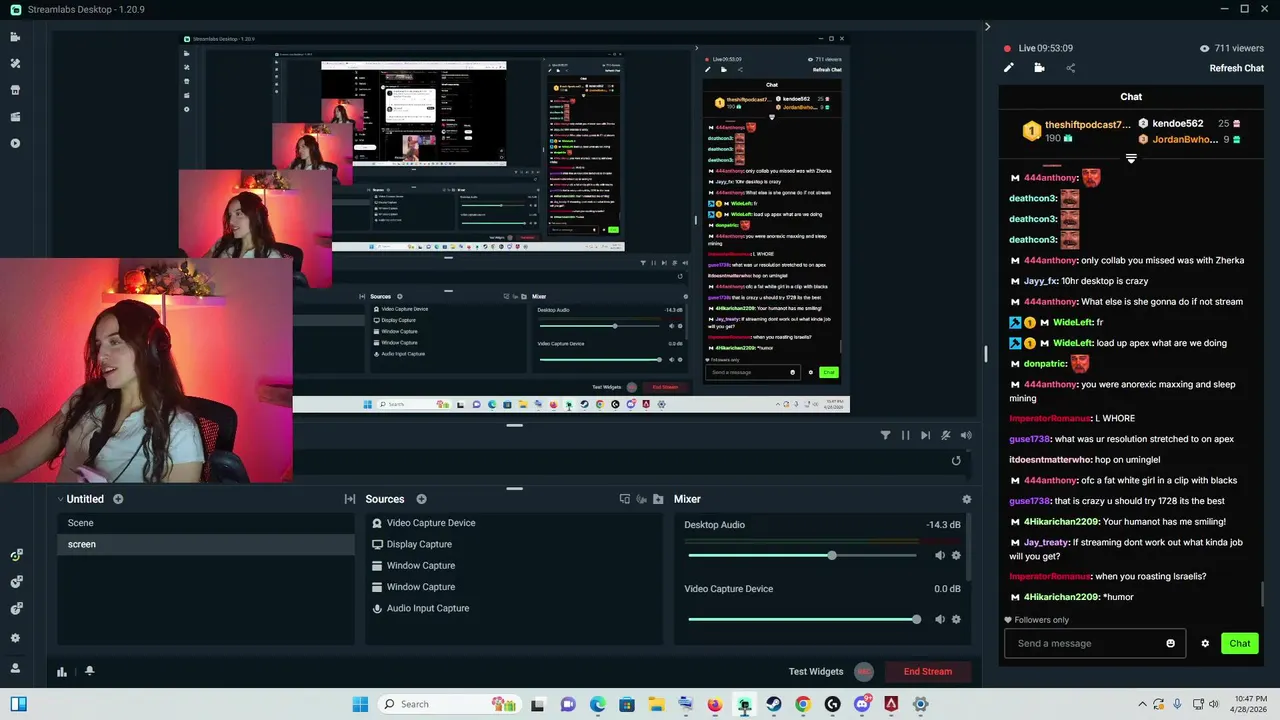Skip alert with the skip-next icon
The image size is (1280, 720).
pos(925,435)
